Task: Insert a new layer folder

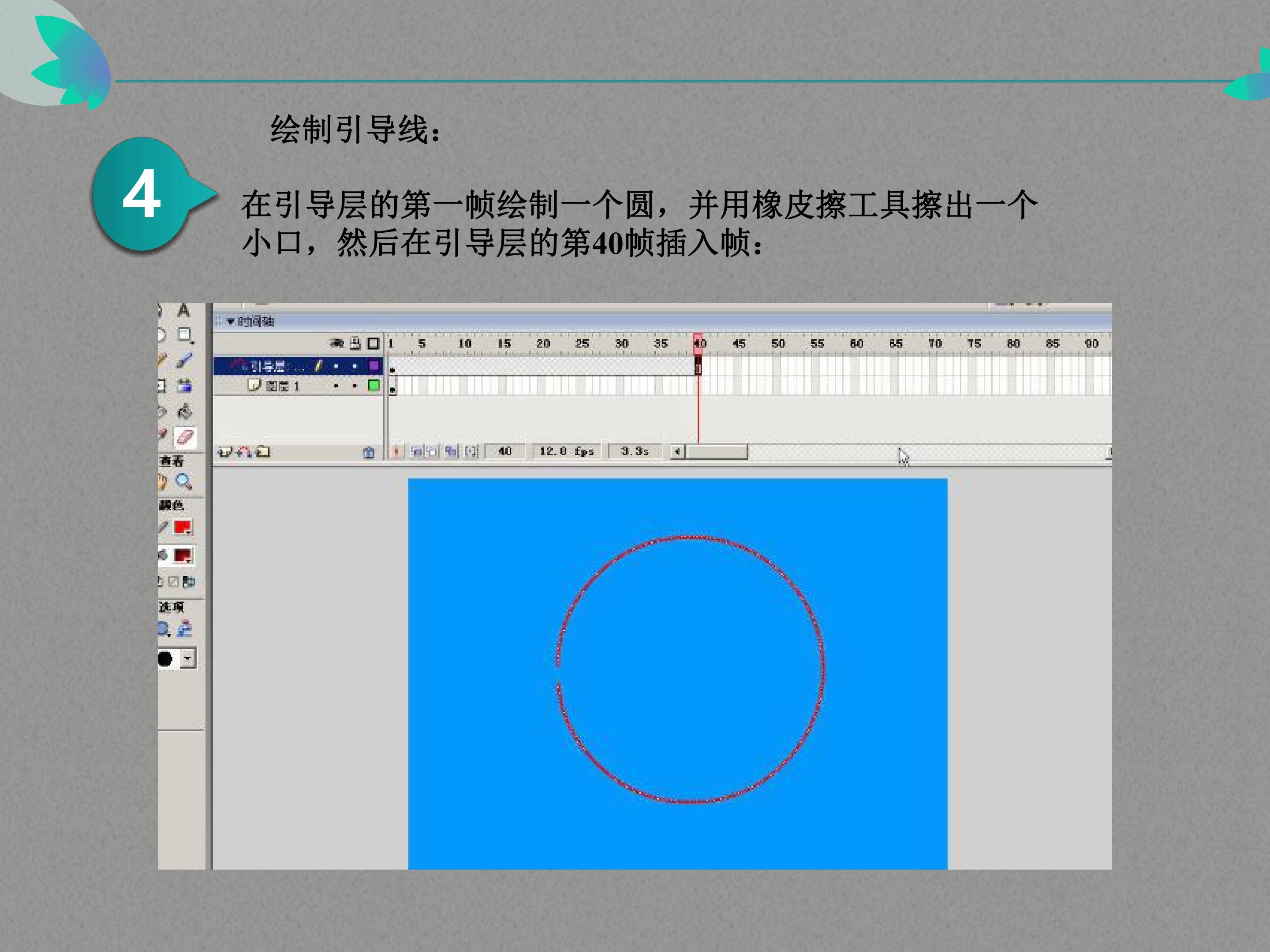Action: 264,452
